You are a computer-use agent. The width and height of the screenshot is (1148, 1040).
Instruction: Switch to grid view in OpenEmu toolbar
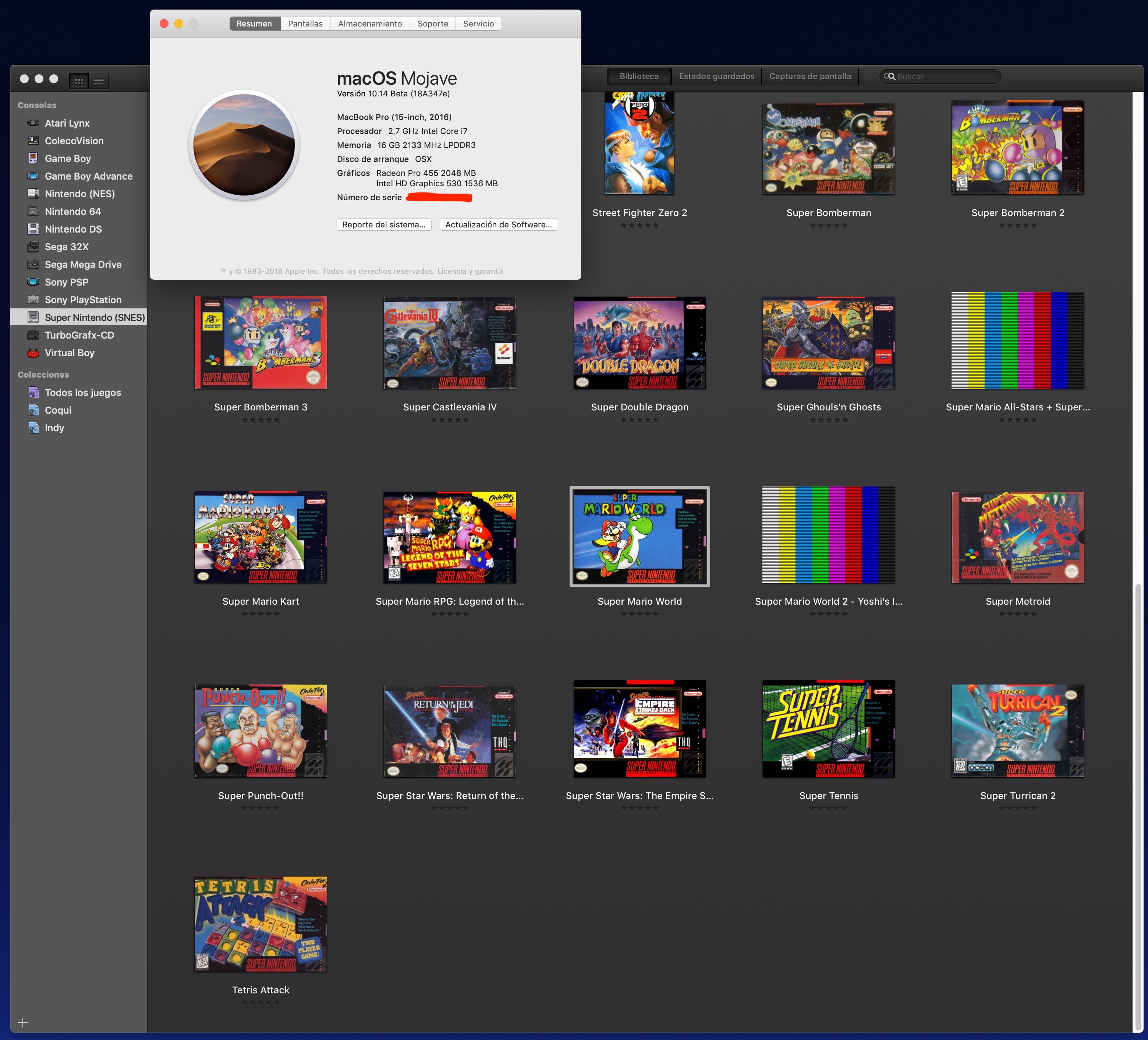click(x=79, y=81)
